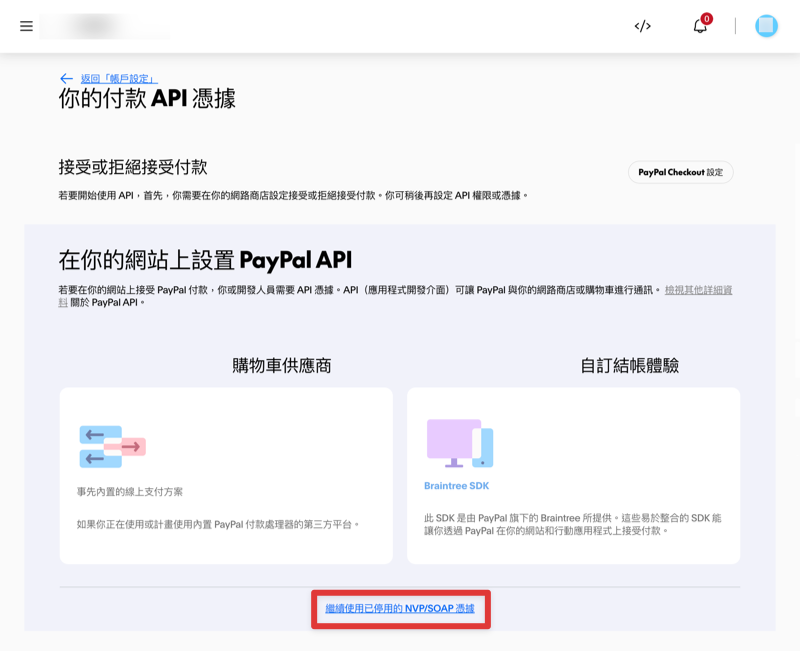Viewport: 800px width, 651px height.
Task: Click the blurred logo in the header
Action: [x=105, y=27]
